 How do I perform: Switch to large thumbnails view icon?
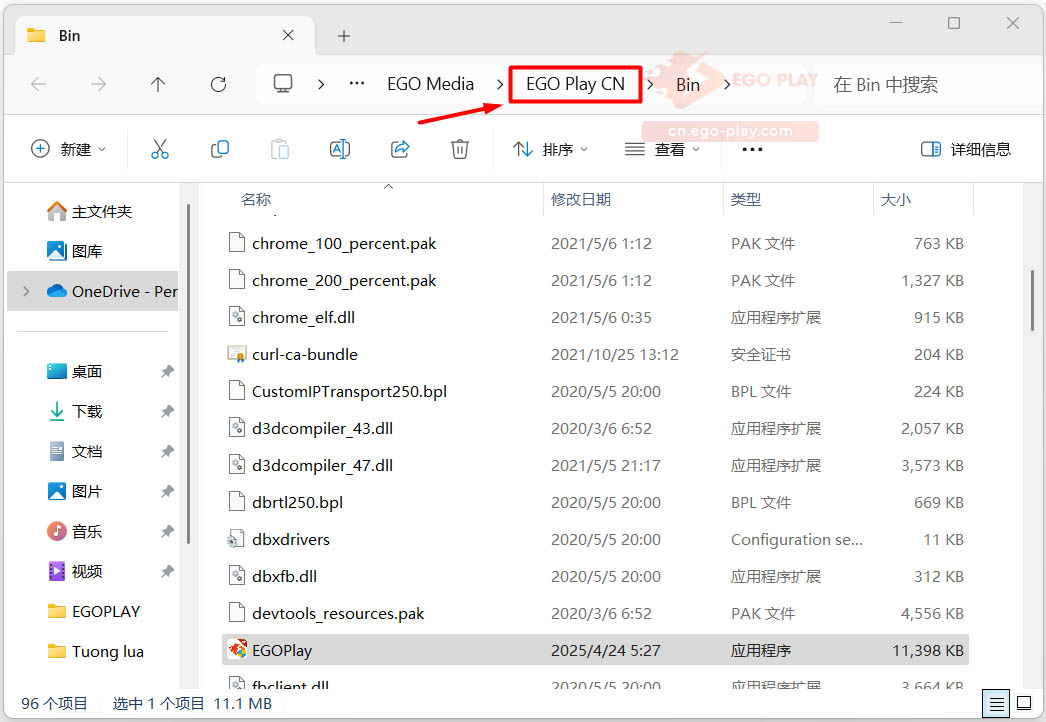point(1024,703)
